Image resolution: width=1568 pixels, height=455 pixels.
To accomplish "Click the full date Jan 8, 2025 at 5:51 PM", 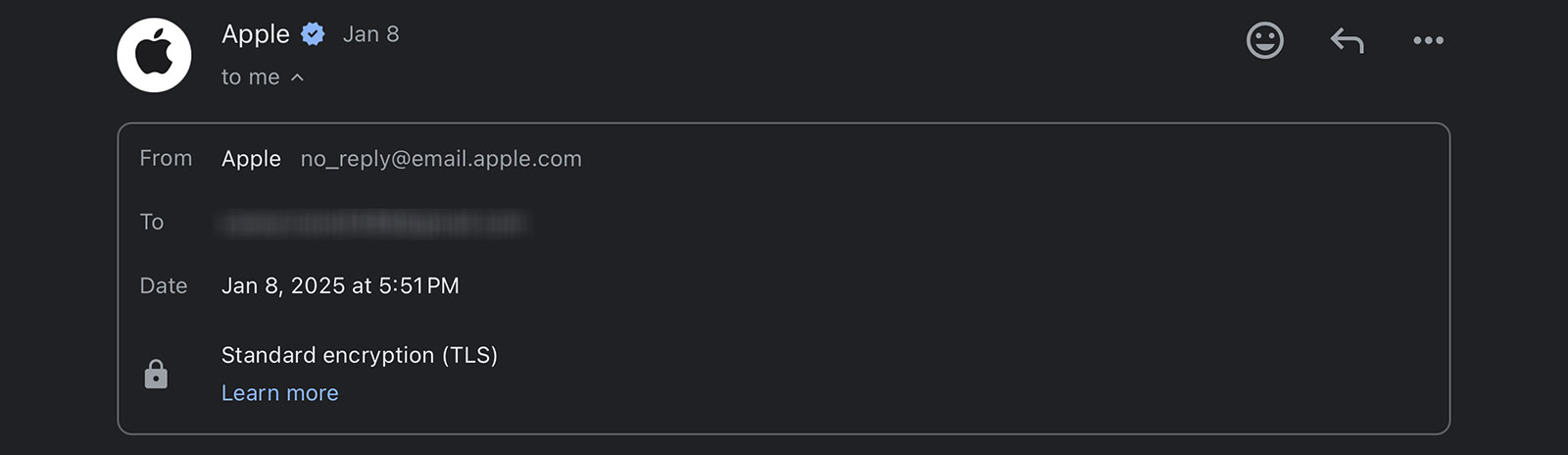I will click(x=340, y=286).
